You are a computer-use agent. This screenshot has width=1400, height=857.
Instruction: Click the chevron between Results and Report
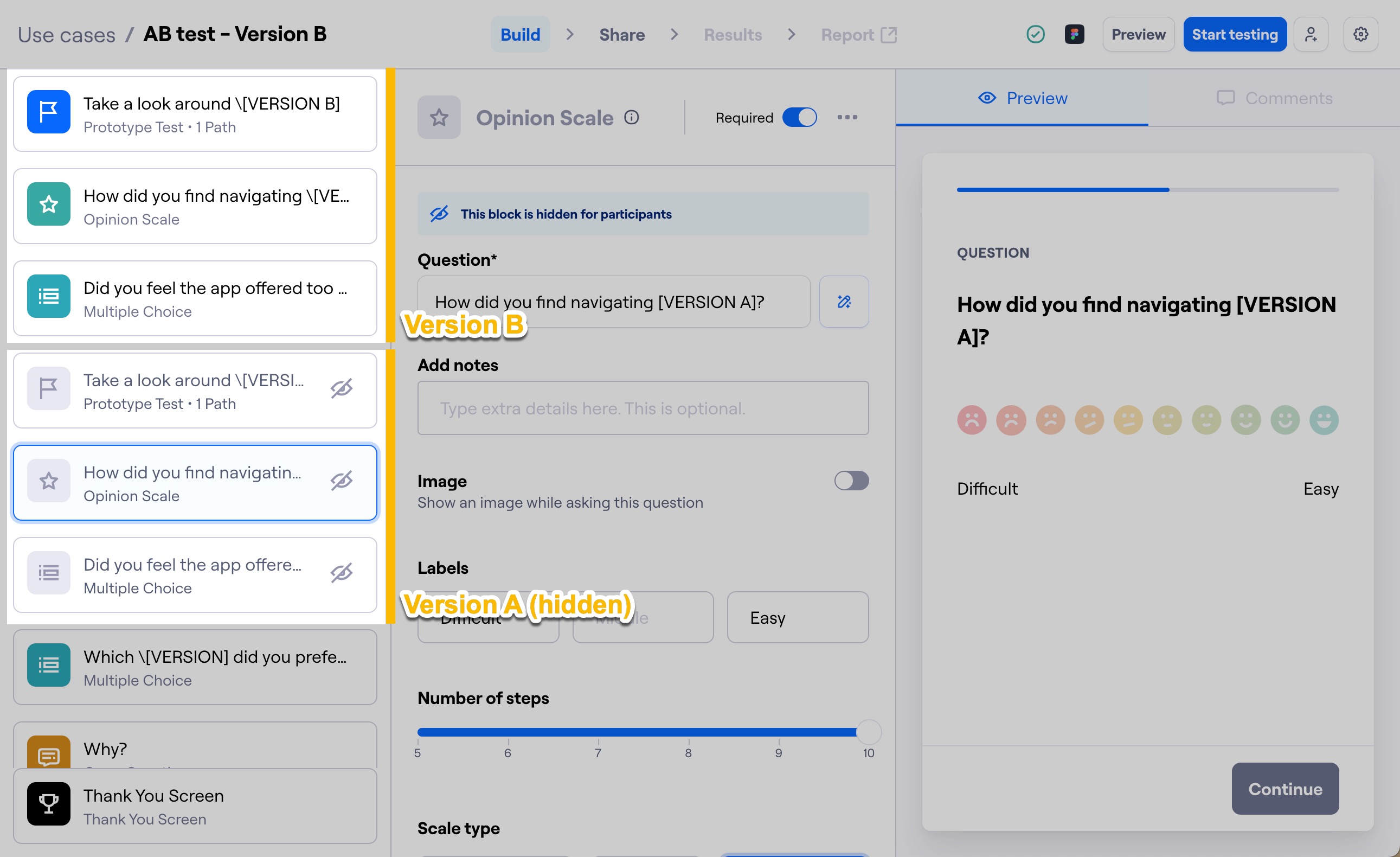[792, 35]
